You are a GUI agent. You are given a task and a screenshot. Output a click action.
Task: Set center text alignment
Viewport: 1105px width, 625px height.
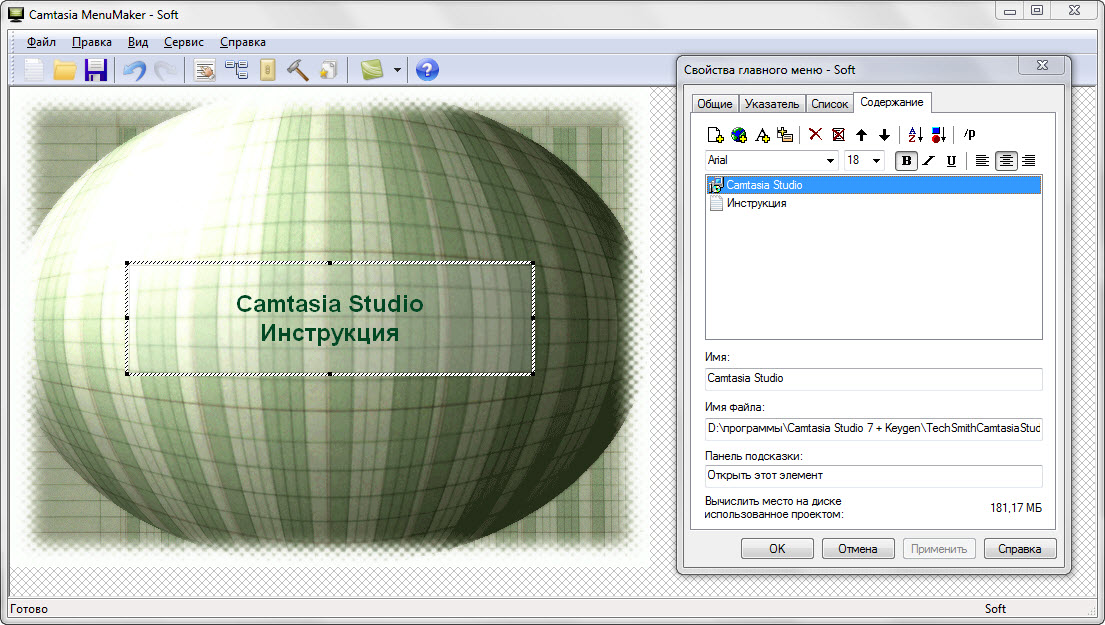pyautogui.click(x=1006, y=161)
